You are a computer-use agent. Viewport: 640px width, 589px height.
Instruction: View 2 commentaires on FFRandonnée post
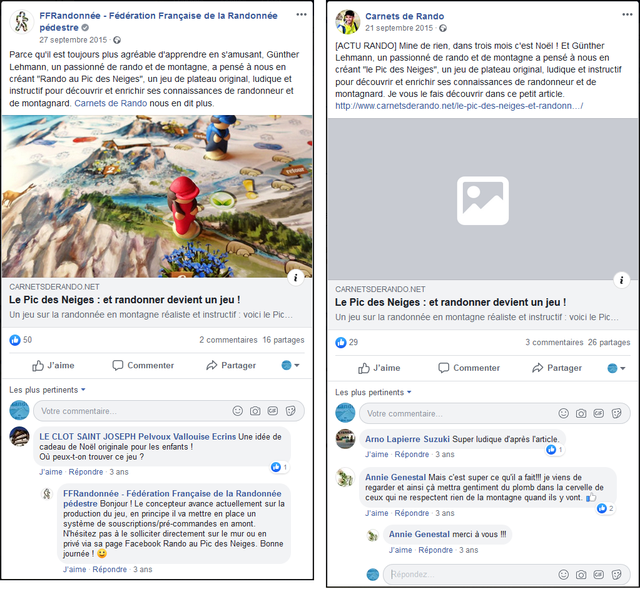click(x=228, y=340)
